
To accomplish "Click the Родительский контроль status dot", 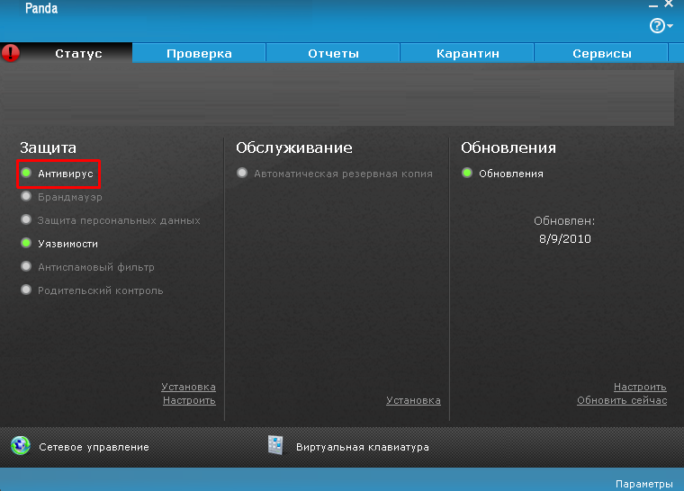I will 26,290.
